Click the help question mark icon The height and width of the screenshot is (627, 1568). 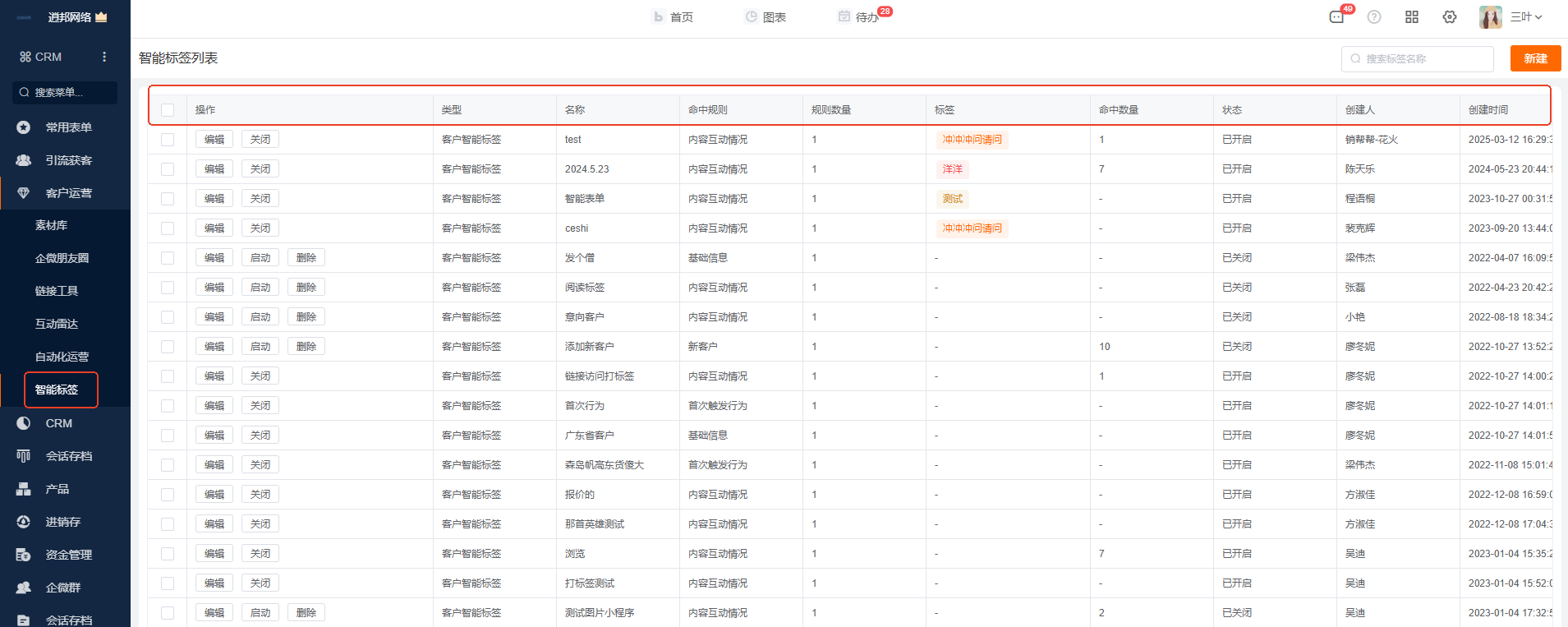(x=1374, y=17)
